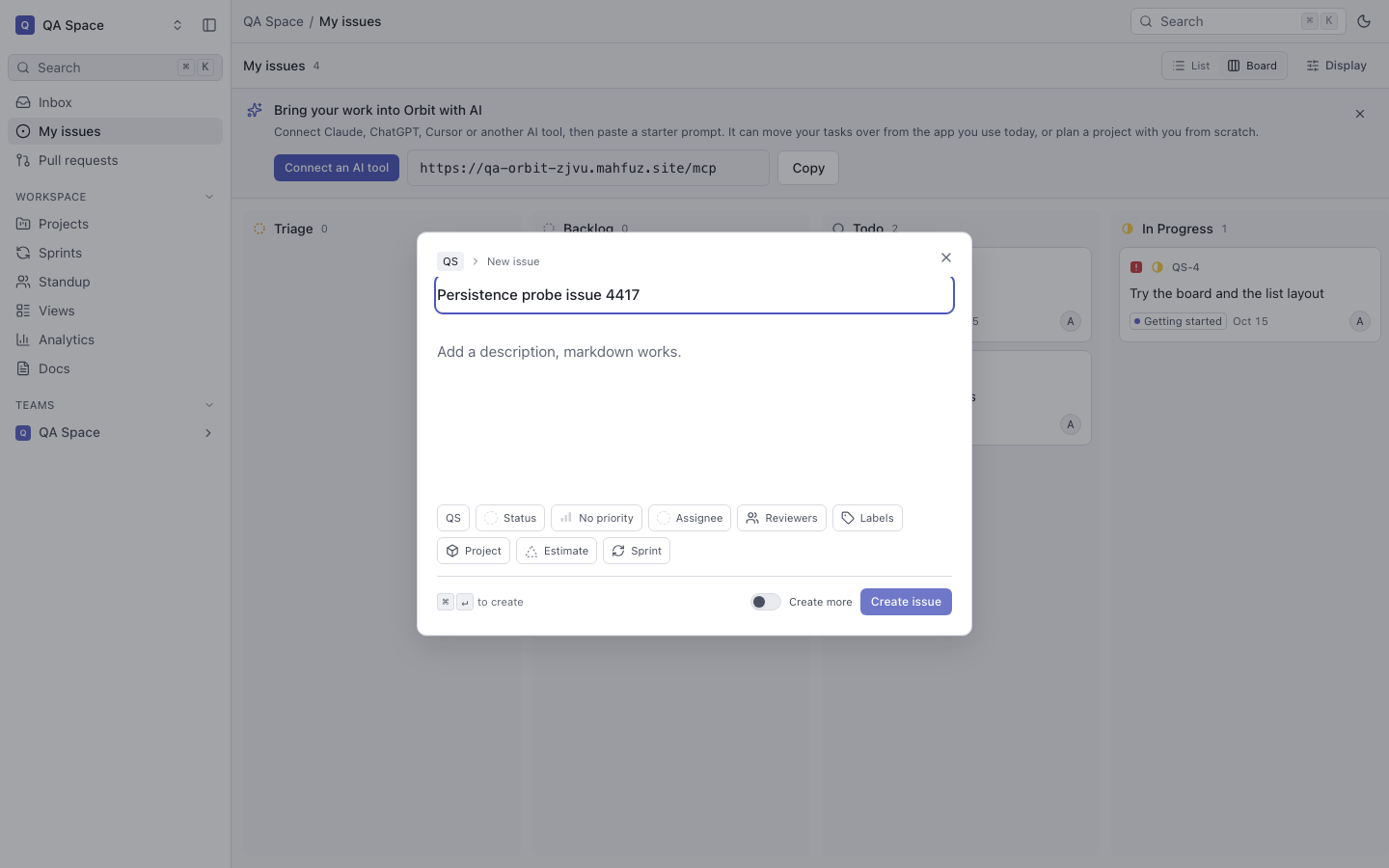
Task: Toggle the sidebar collapse icon
Action: 209,25
